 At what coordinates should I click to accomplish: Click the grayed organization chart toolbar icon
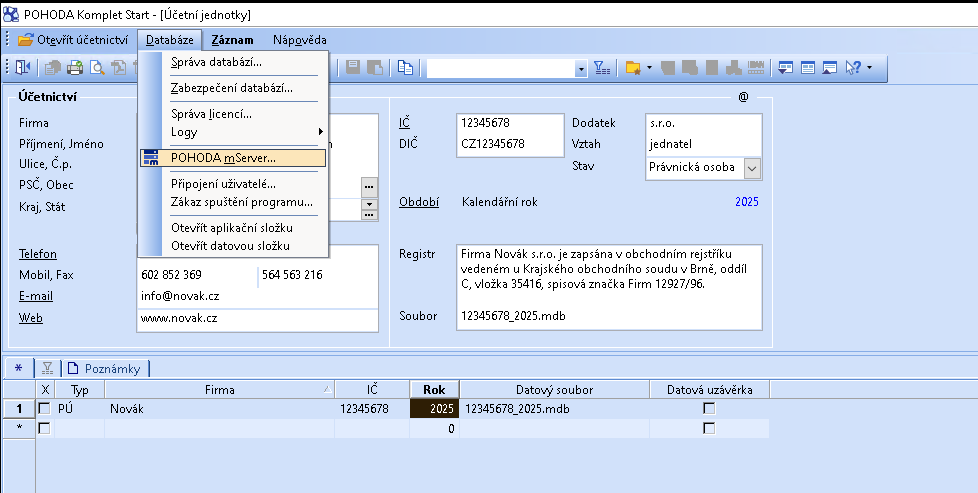[734, 67]
